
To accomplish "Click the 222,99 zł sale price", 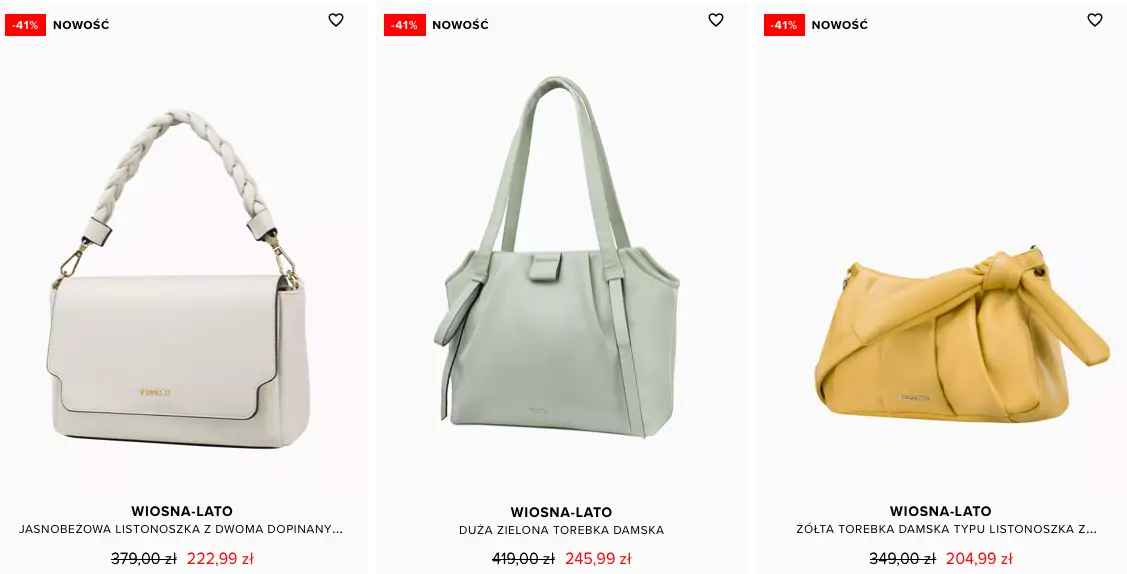I will pos(220,558).
